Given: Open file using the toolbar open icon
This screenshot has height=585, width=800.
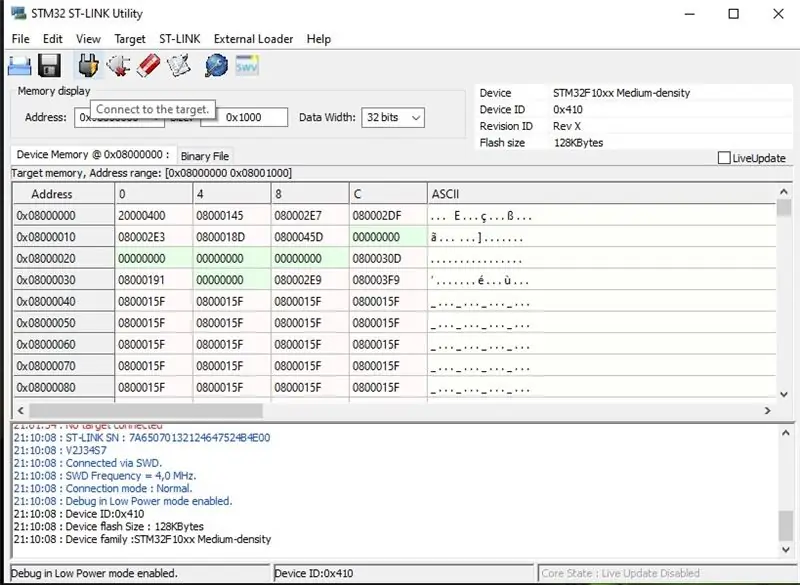Looking at the screenshot, I should pyautogui.click(x=19, y=66).
